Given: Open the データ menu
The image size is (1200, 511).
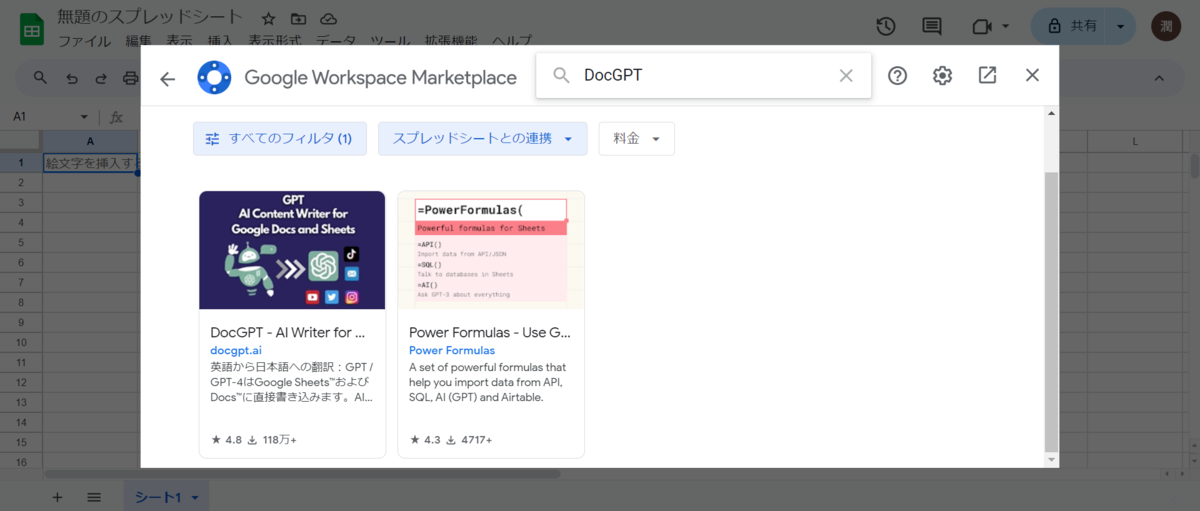Looking at the screenshot, I should (336, 42).
